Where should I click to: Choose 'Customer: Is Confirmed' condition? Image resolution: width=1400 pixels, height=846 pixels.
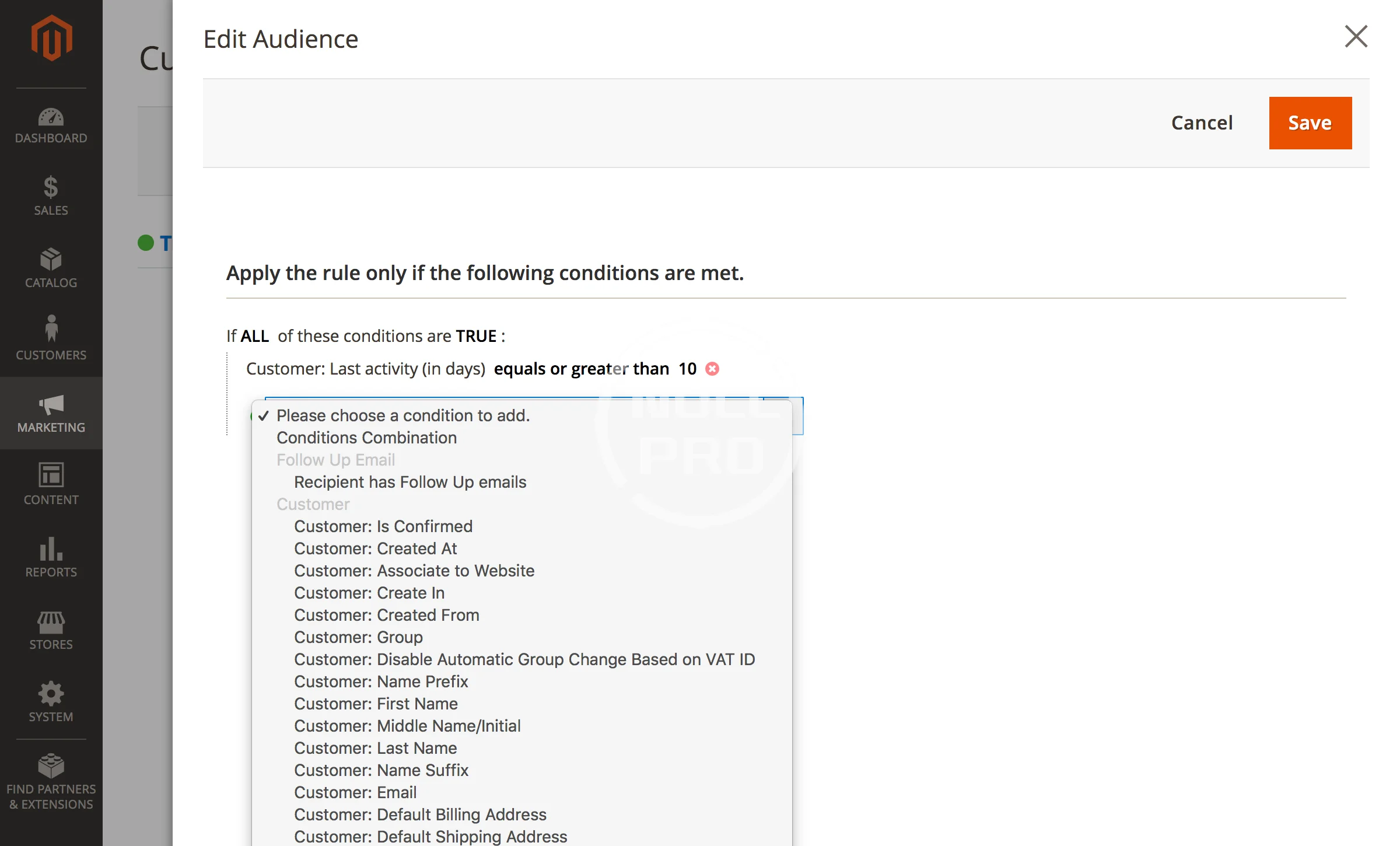pyautogui.click(x=383, y=526)
